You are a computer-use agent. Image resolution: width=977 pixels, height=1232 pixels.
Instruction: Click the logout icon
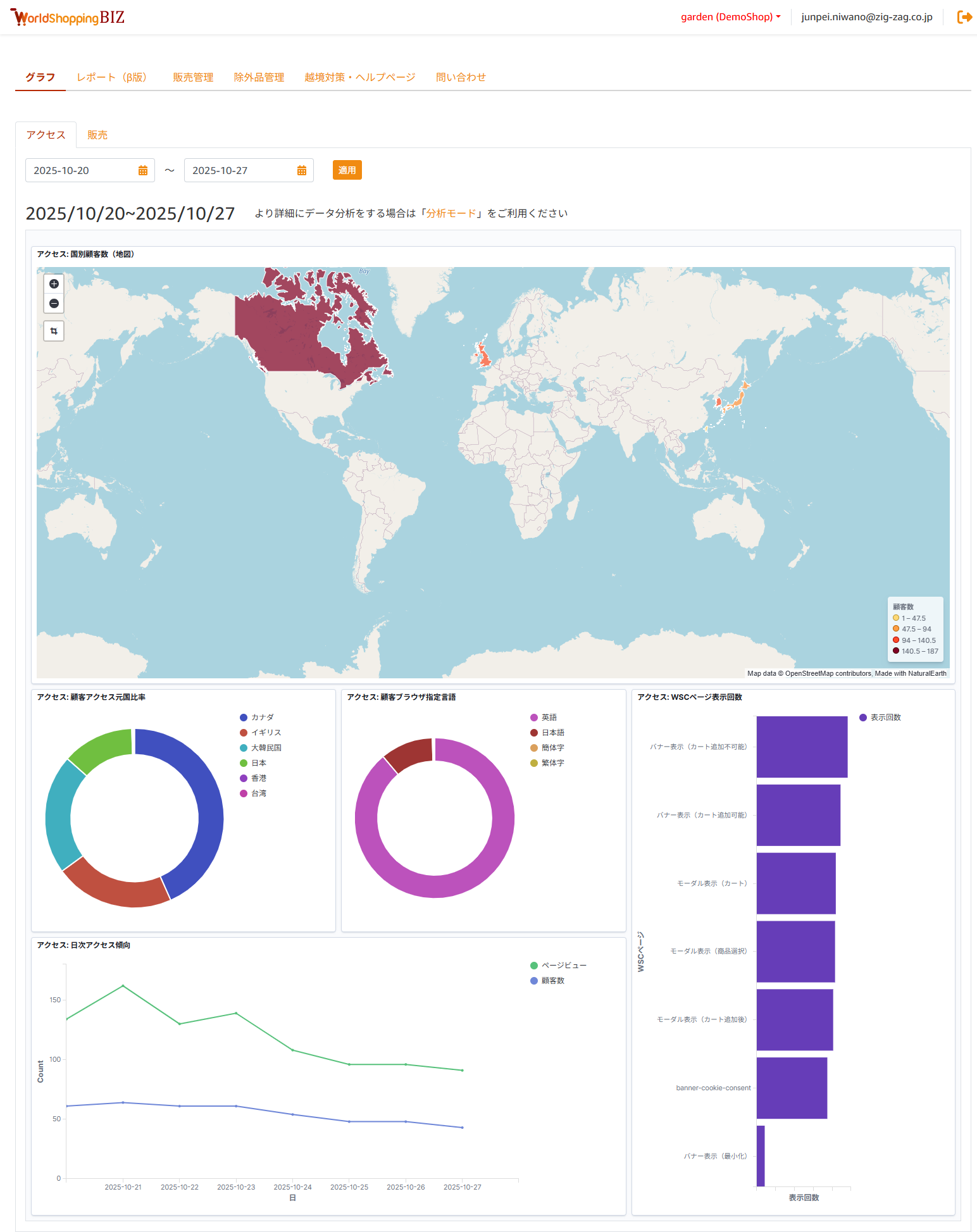(x=964, y=17)
